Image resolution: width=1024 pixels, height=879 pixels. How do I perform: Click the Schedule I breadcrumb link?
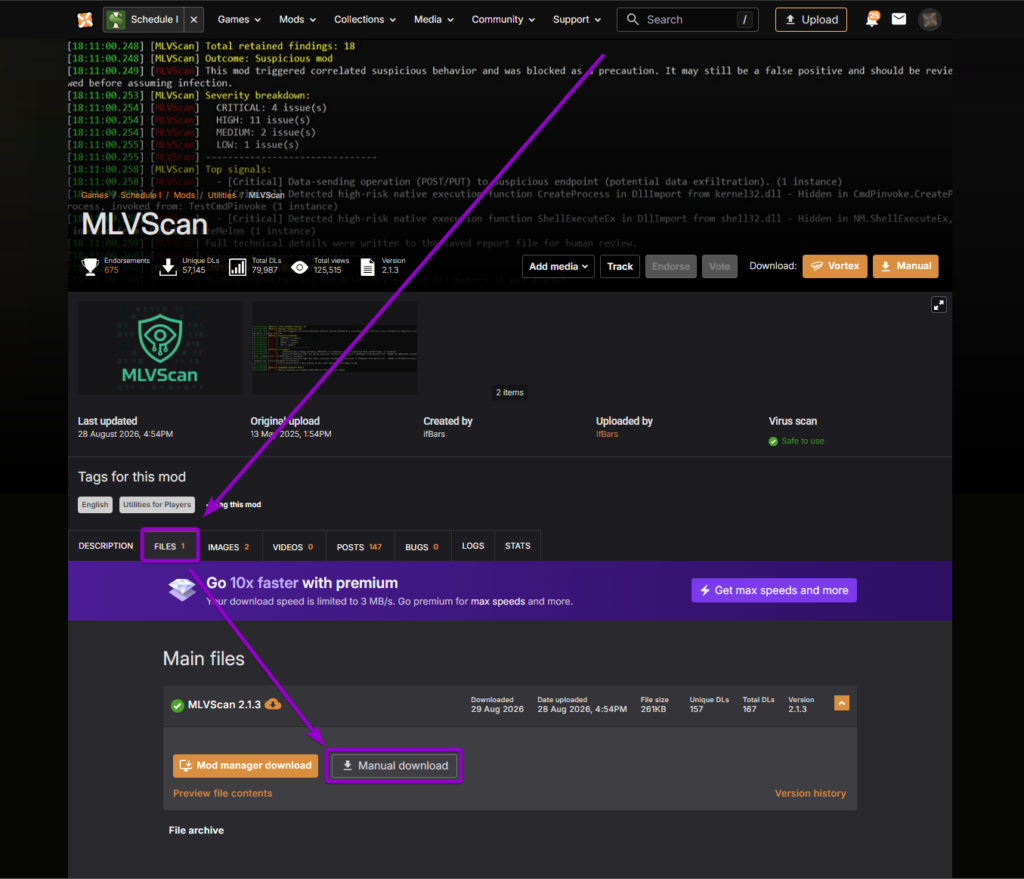coord(140,195)
